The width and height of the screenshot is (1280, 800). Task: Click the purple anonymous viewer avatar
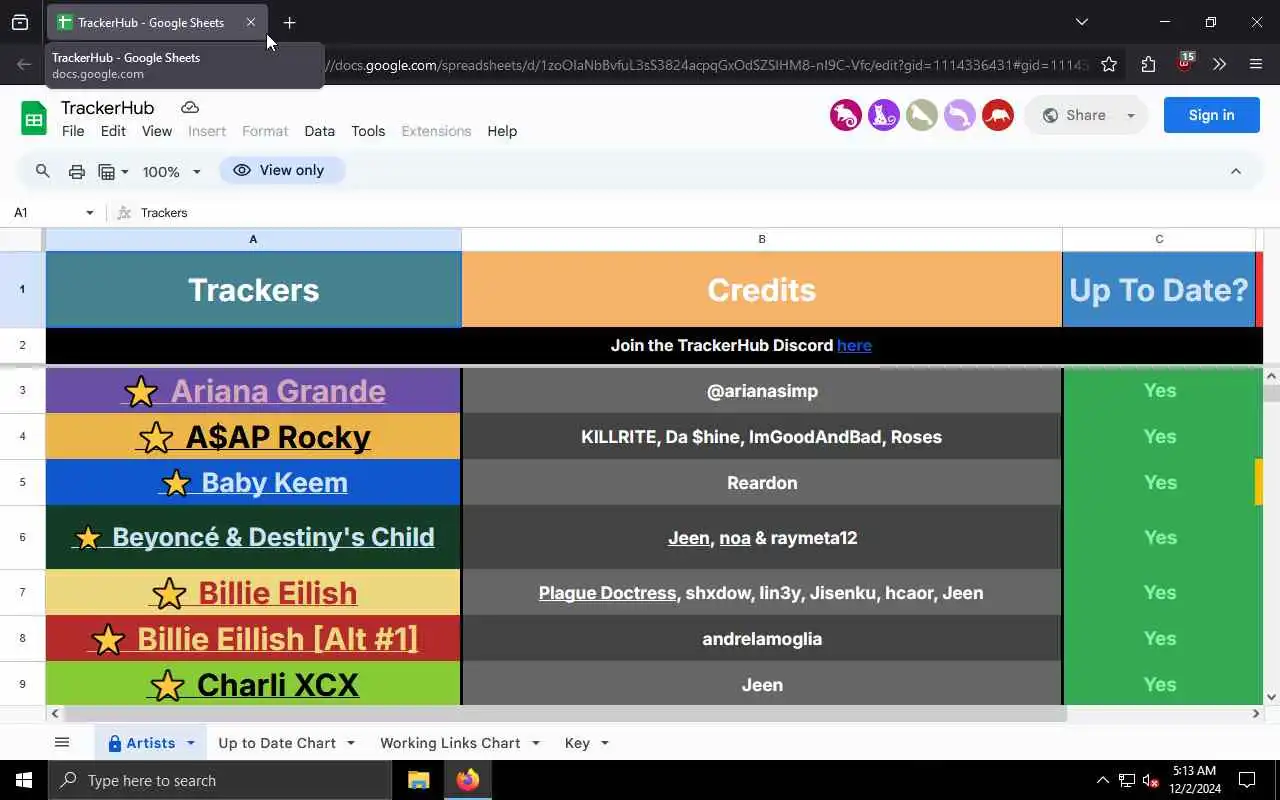pos(884,115)
